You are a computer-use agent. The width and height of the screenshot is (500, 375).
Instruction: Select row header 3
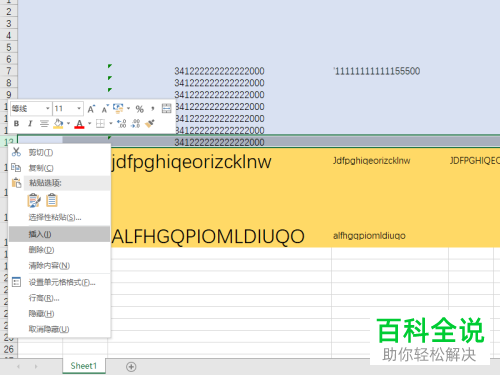coord(9,23)
